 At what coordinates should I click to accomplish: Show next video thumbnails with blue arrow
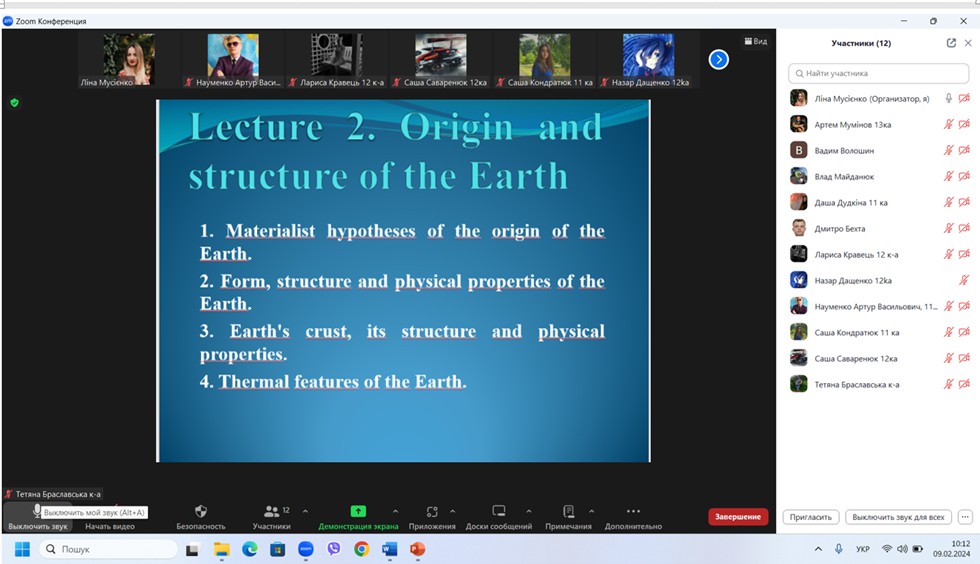click(x=719, y=59)
